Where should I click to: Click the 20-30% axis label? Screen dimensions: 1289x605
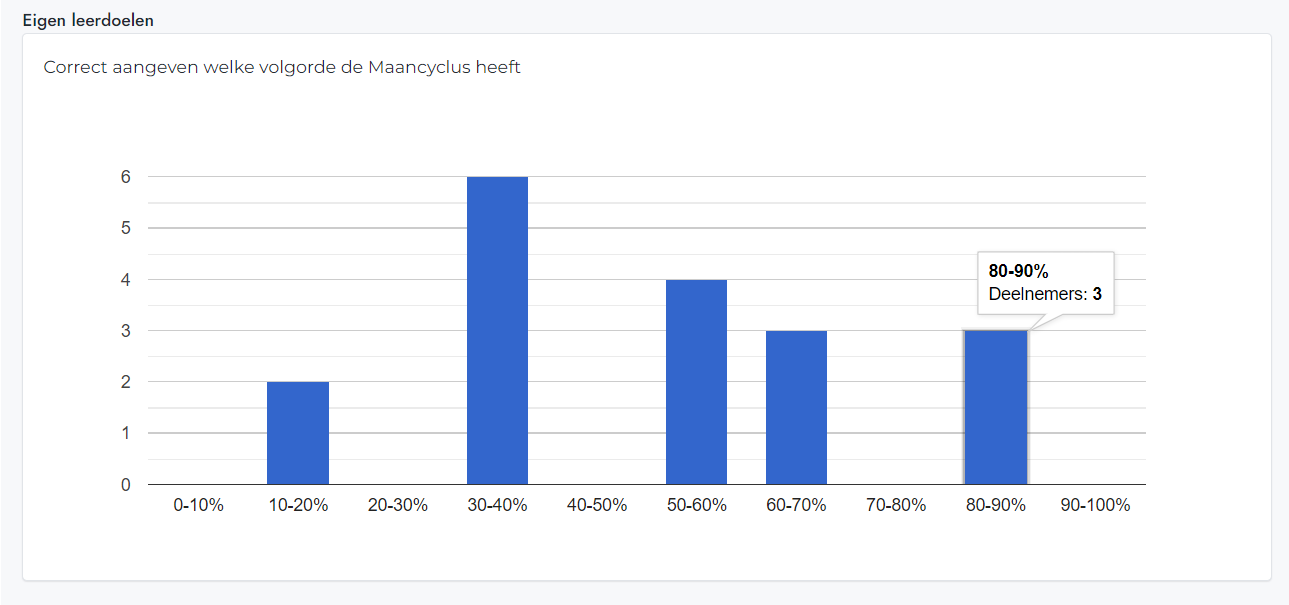tap(397, 505)
